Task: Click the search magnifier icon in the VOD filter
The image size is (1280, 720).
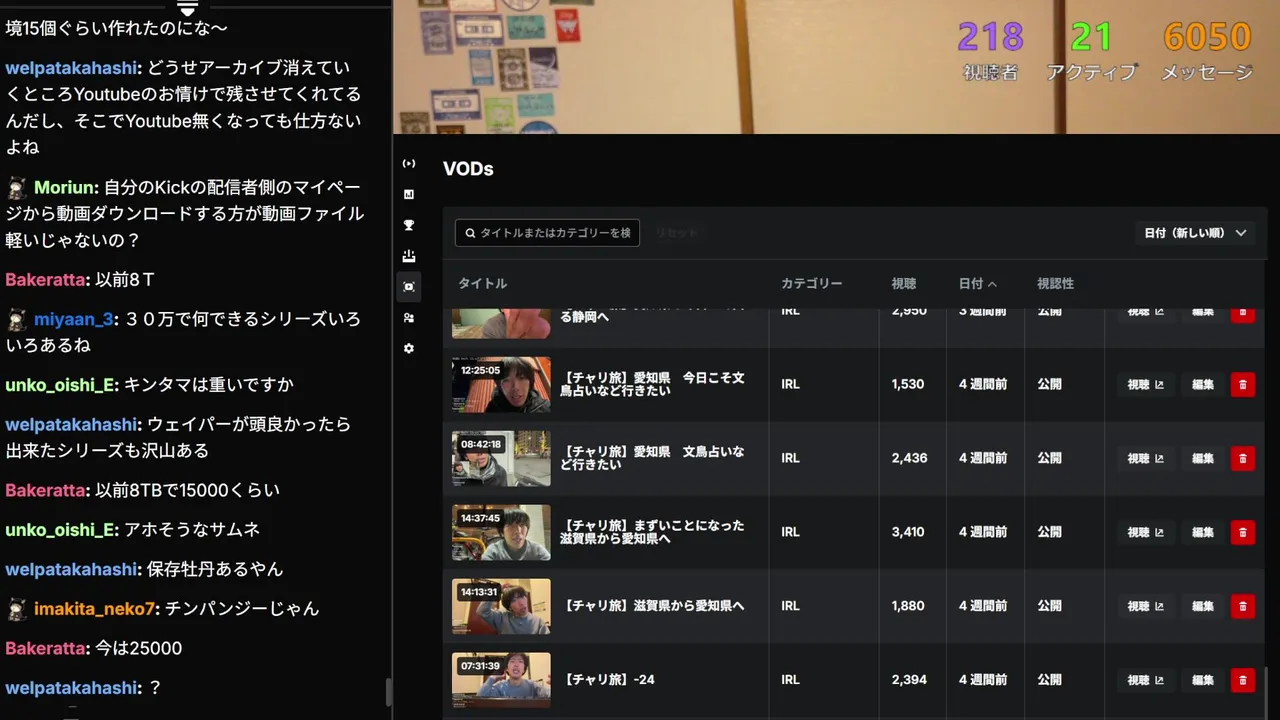Action: pyautogui.click(x=470, y=233)
